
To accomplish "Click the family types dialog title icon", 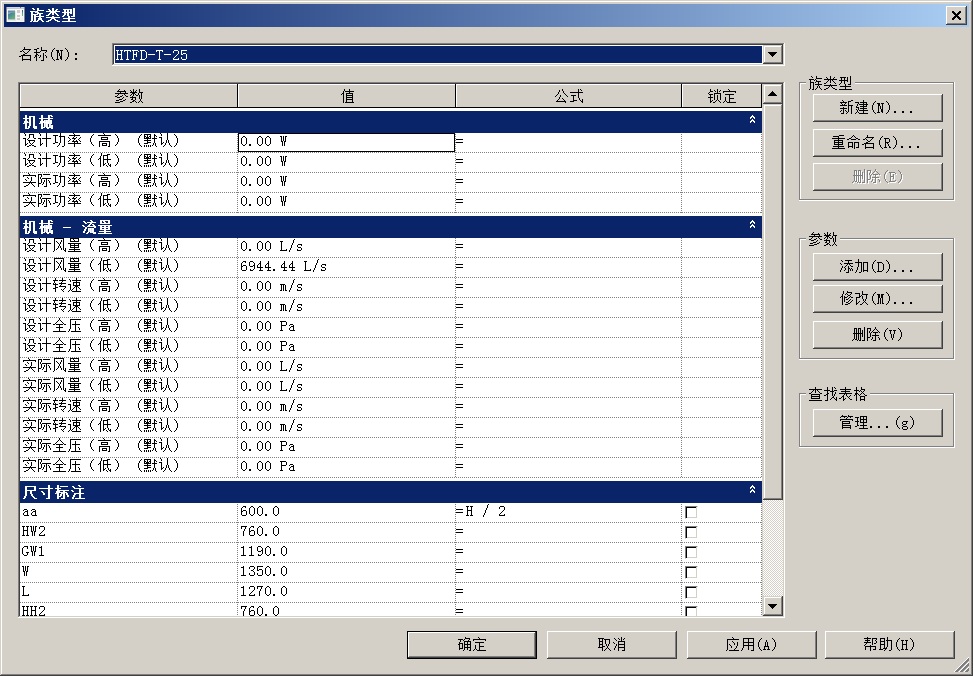I will tap(15, 15).
